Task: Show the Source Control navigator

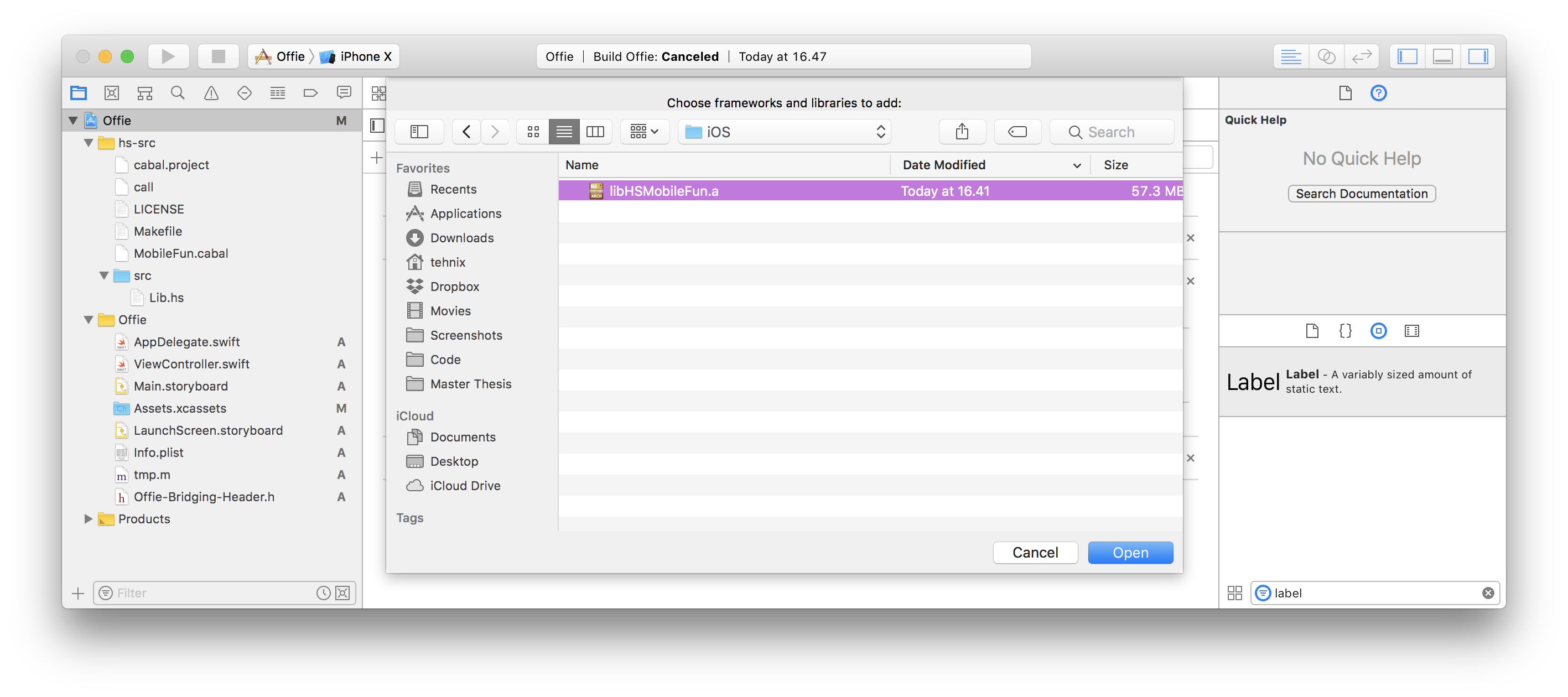Action: [x=111, y=93]
